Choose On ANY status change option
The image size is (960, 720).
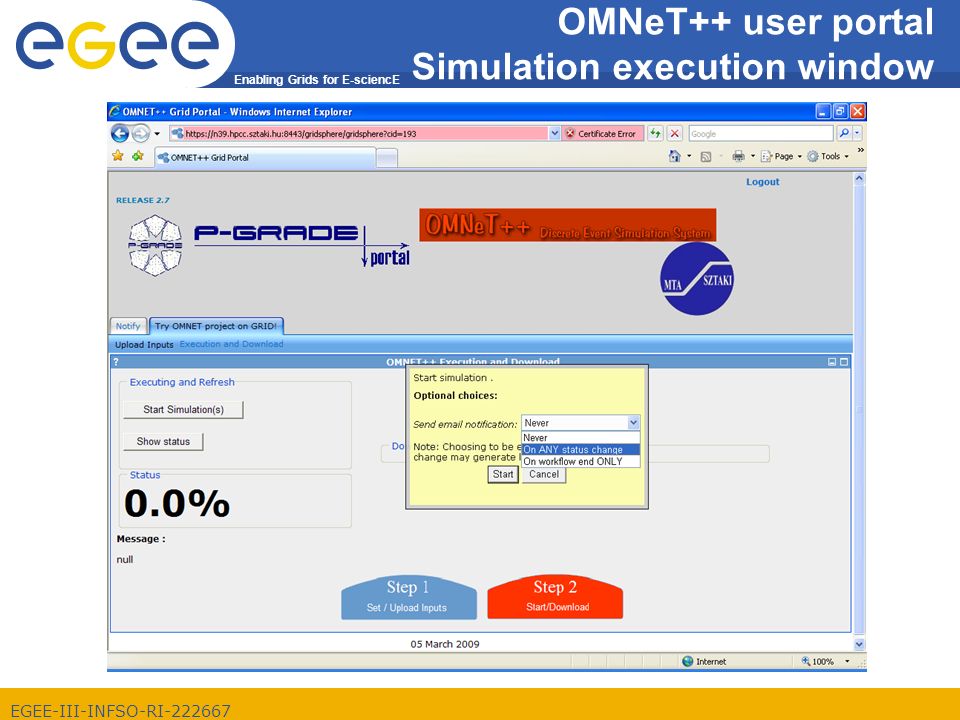click(580, 449)
